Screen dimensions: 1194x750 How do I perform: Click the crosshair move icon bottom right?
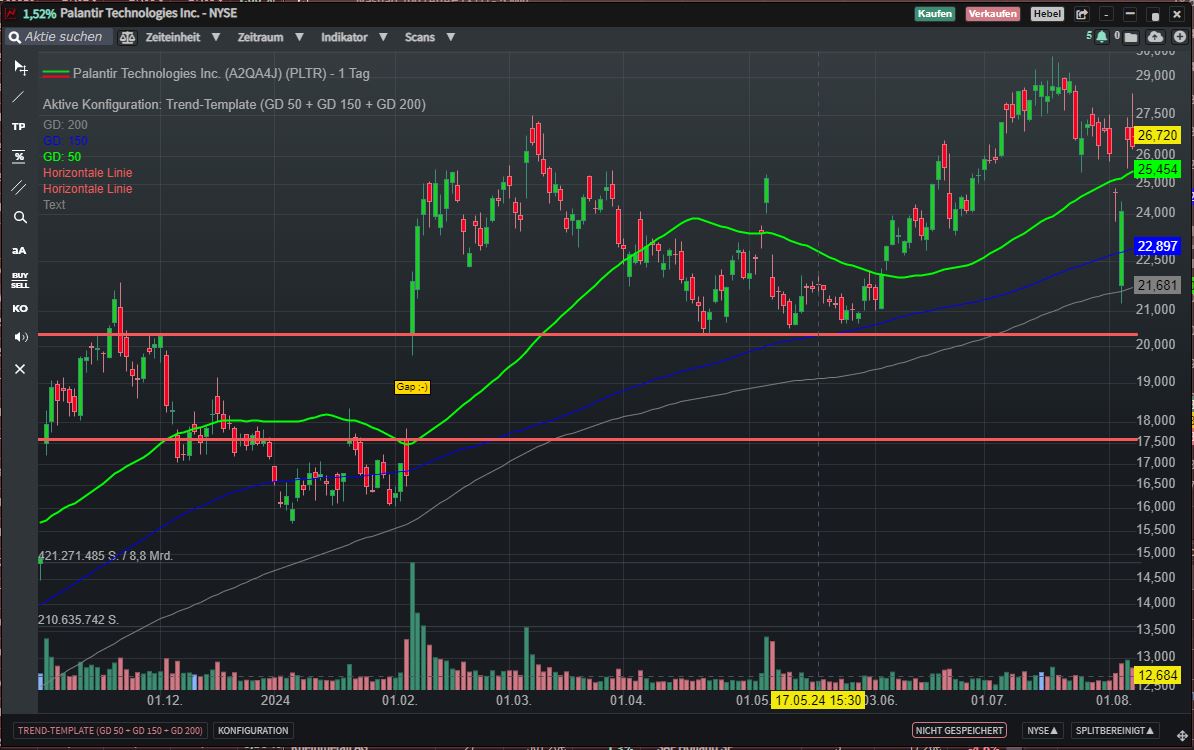point(1182,736)
